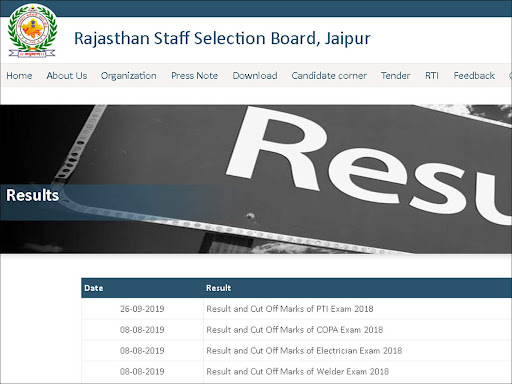The height and width of the screenshot is (384, 512).
Task: Click the Results heading on the banner
Action: 33,195
